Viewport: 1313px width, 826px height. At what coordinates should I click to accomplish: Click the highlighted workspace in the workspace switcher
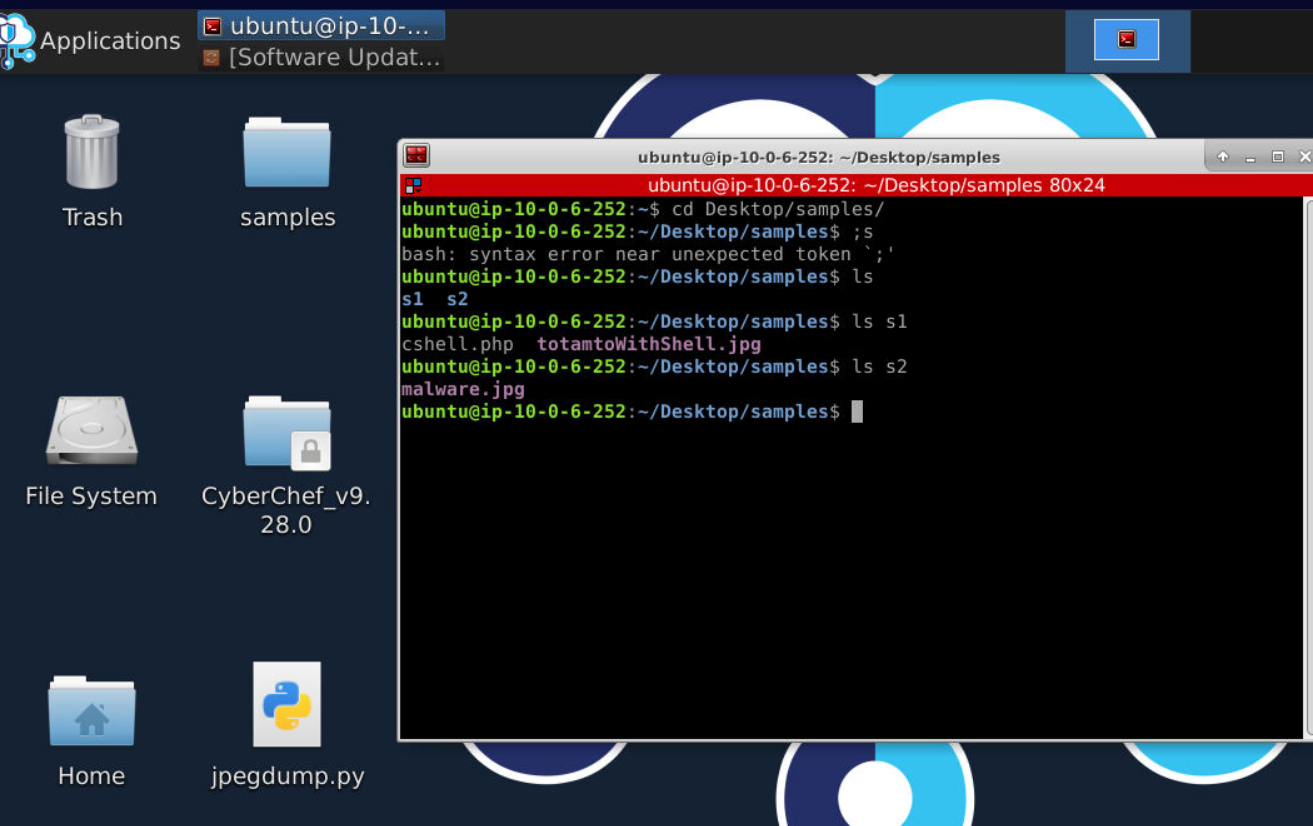click(x=1126, y=40)
